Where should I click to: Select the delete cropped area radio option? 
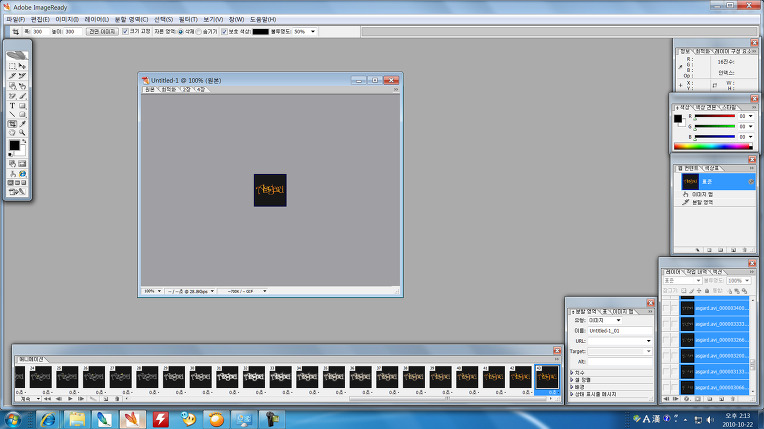pos(181,32)
